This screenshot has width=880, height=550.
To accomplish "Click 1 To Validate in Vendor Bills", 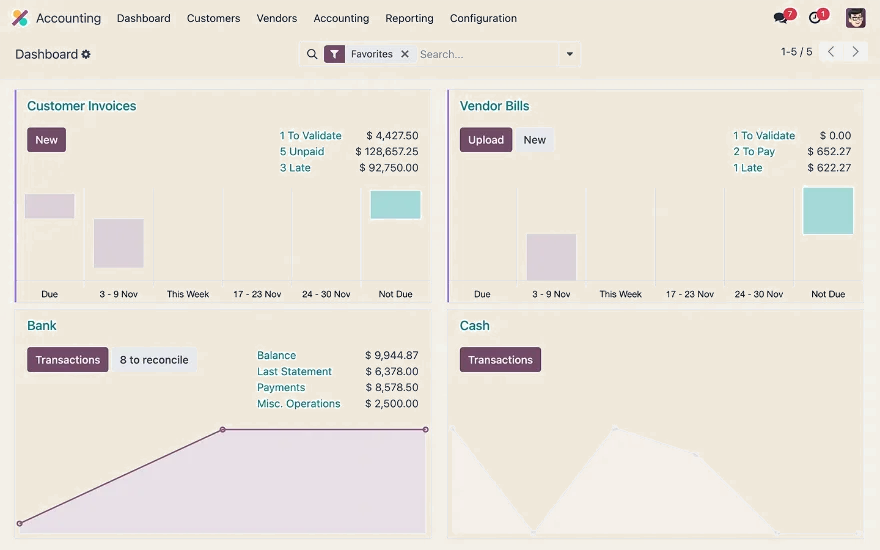I will coord(764,135).
